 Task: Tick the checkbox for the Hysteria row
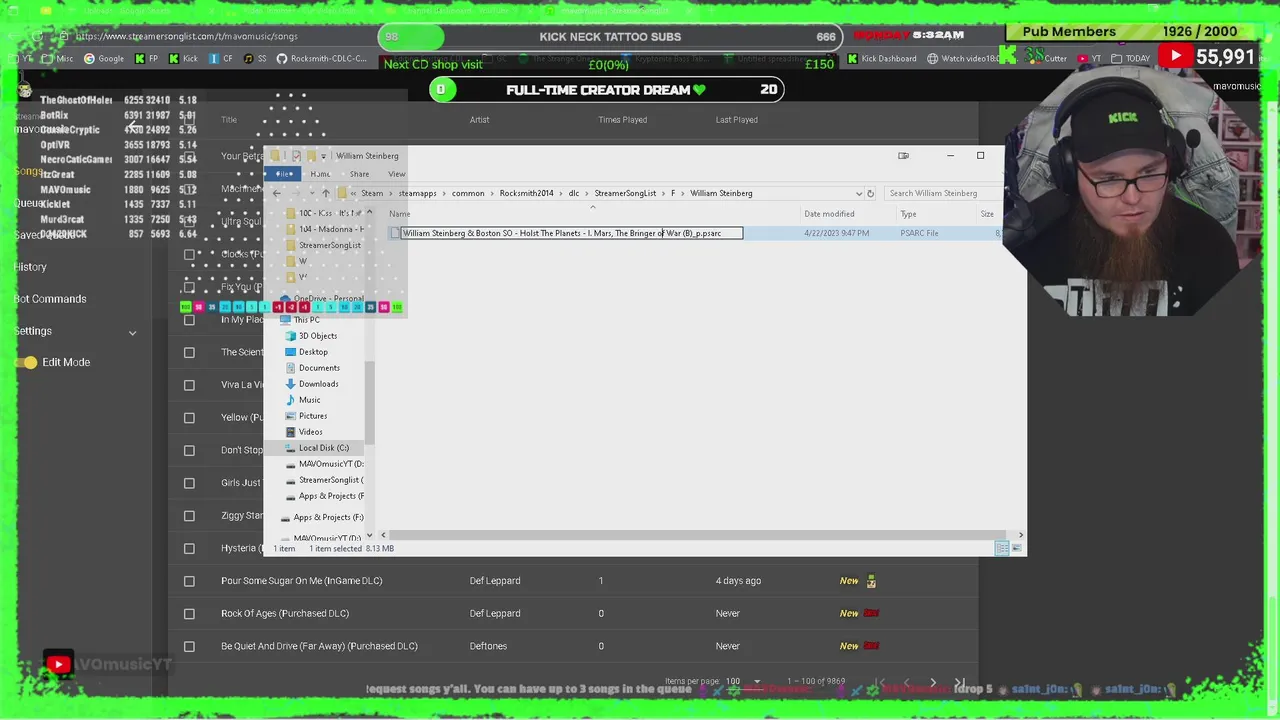pyautogui.click(x=189, y=548)
